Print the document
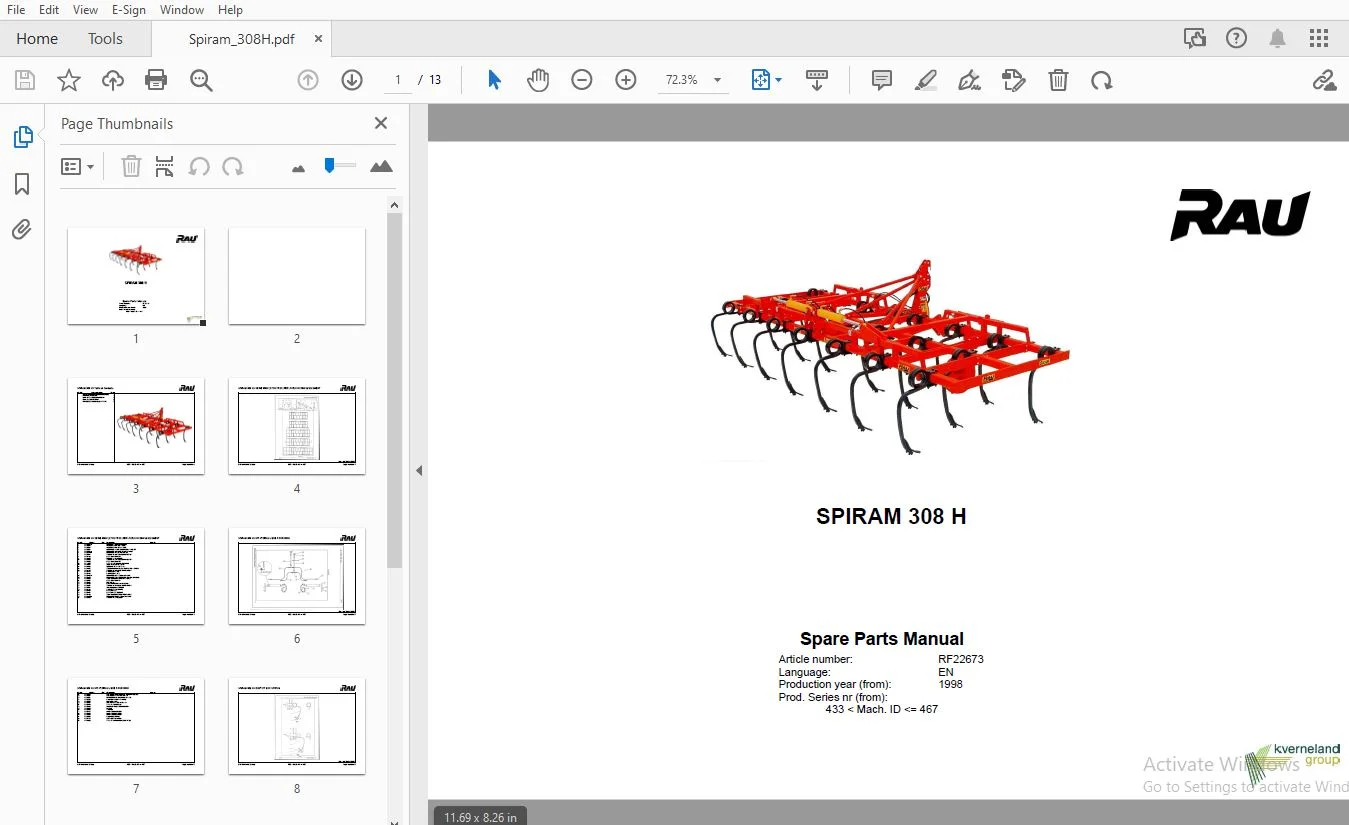 coord(156,80)
